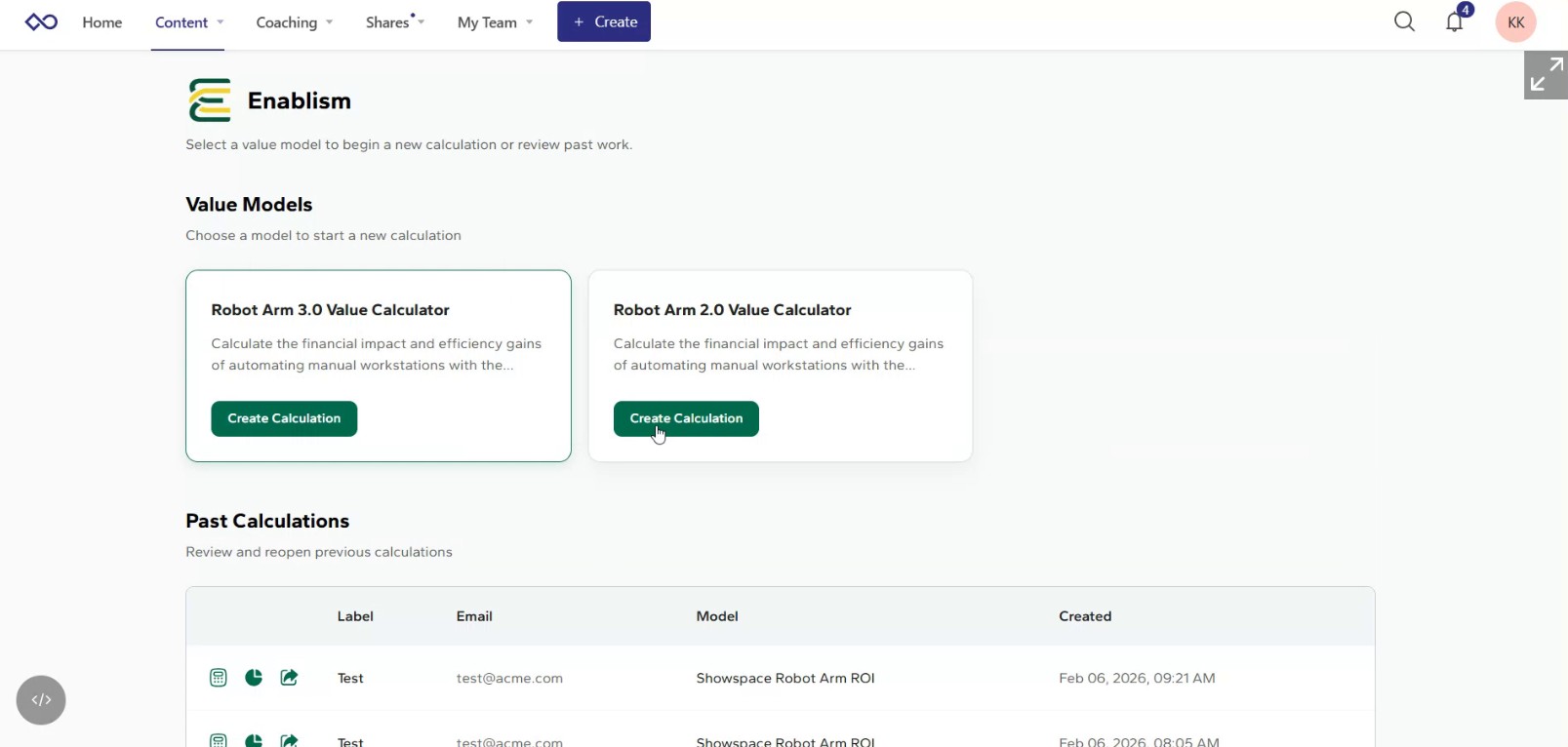Open the notifications bell

pos(1454,21)
